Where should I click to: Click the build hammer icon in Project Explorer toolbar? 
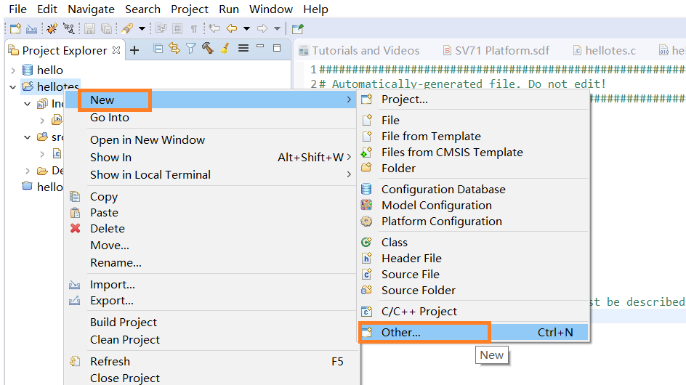(x=207, y=48)
